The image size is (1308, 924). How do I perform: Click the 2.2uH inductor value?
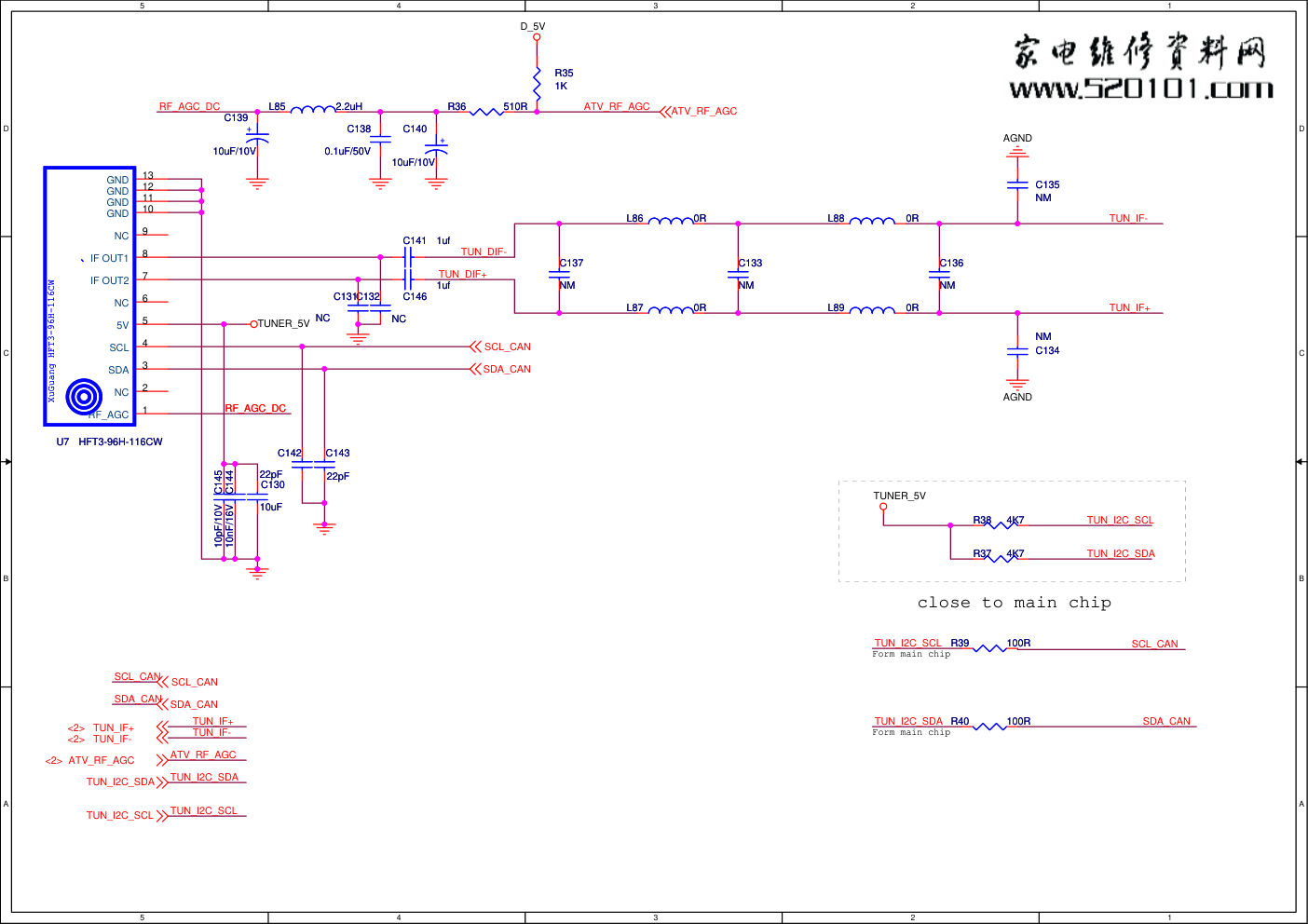point(349,106)
